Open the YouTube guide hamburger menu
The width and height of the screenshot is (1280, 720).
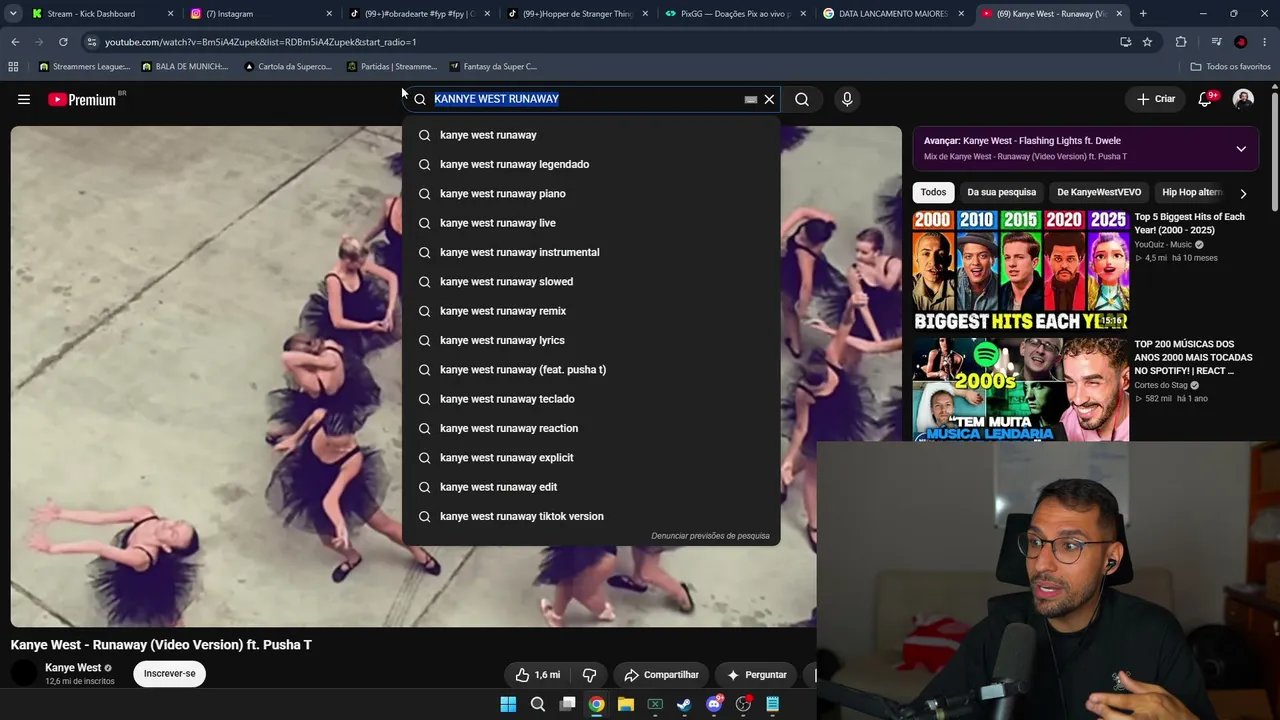(24, 99)
